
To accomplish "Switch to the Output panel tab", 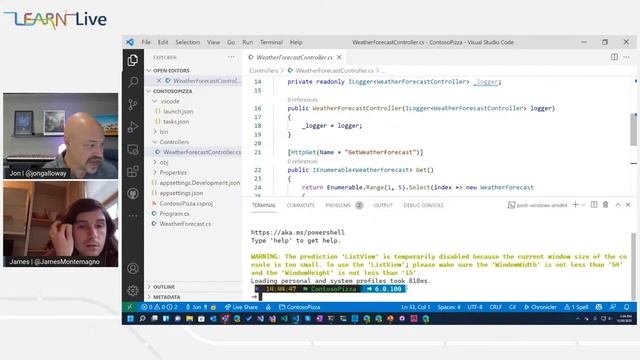I will [383, 205].
